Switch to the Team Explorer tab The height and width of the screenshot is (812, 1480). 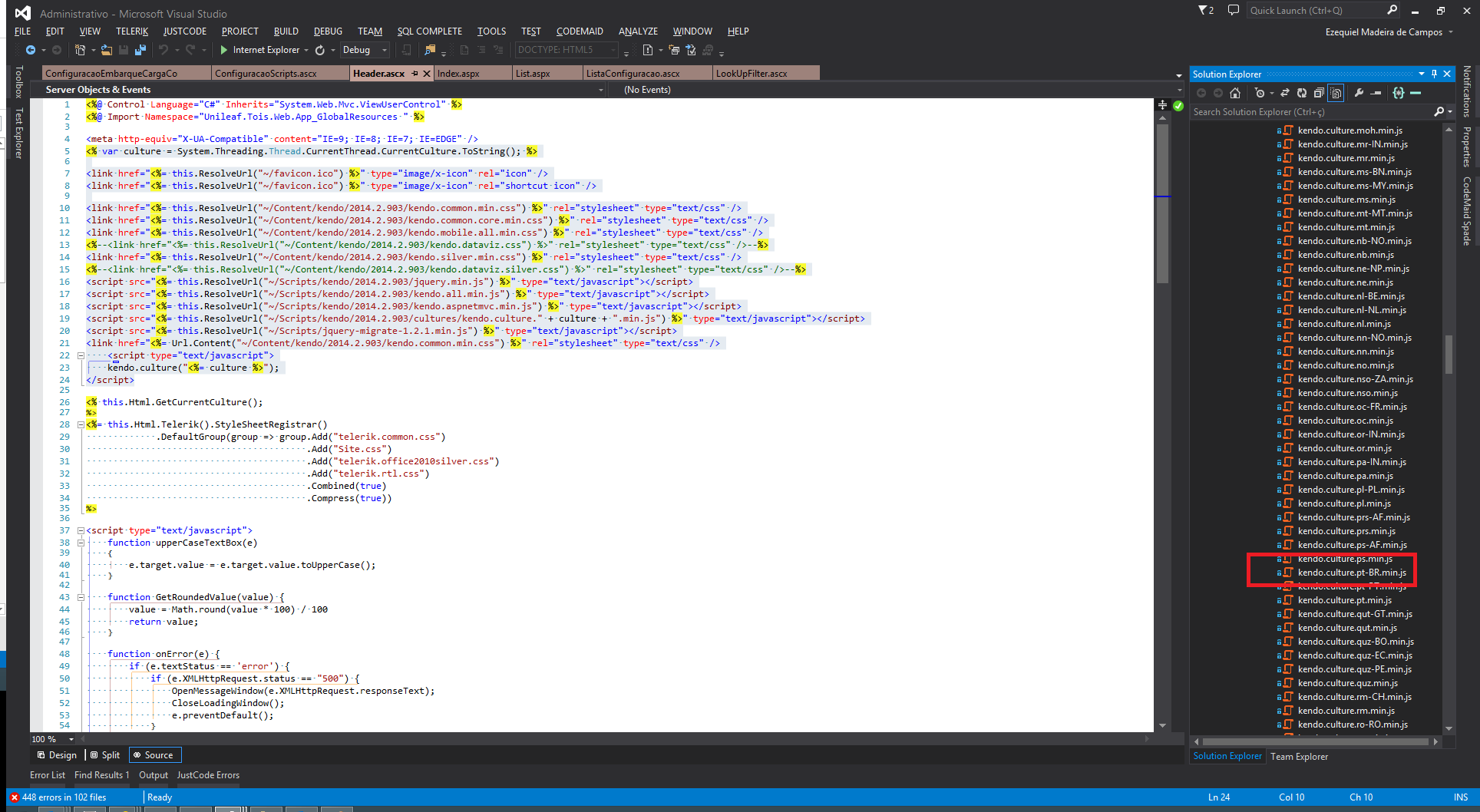pos(1299,757)
